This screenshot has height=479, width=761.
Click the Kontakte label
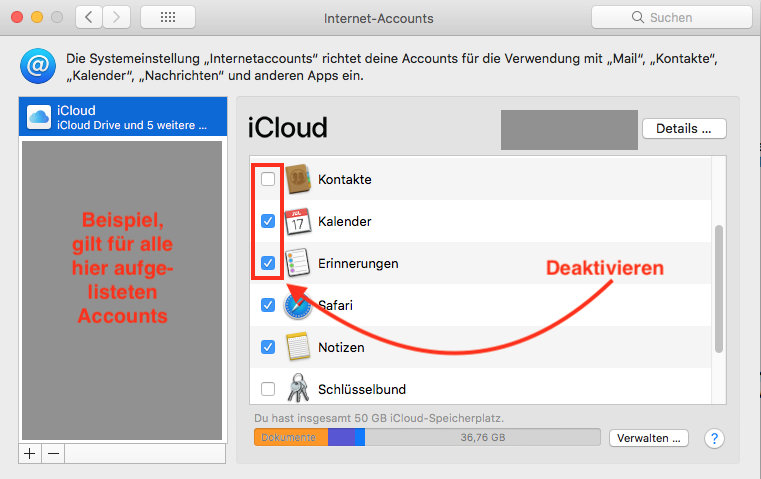(x=345, y=180)
